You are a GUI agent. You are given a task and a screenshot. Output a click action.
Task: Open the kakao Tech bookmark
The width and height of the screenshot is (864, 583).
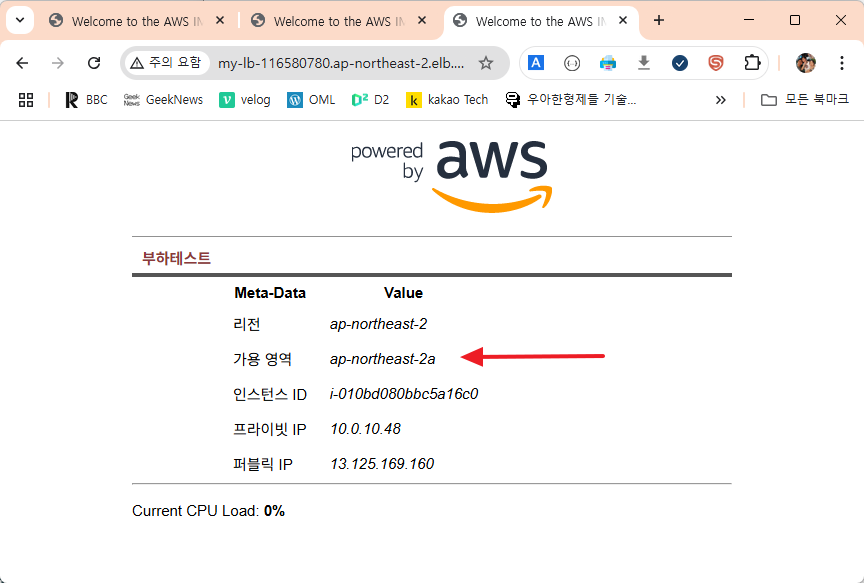(x=447, y=100)
